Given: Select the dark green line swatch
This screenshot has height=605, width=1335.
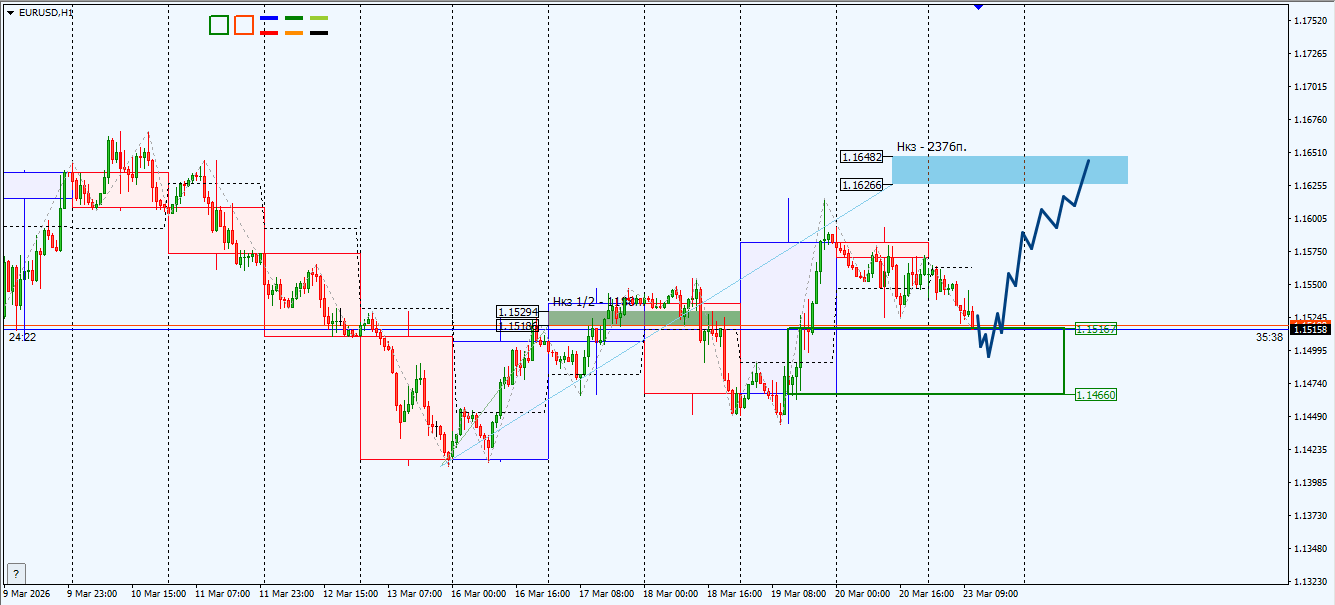Looking at the screenshot, I should (294, 18).
